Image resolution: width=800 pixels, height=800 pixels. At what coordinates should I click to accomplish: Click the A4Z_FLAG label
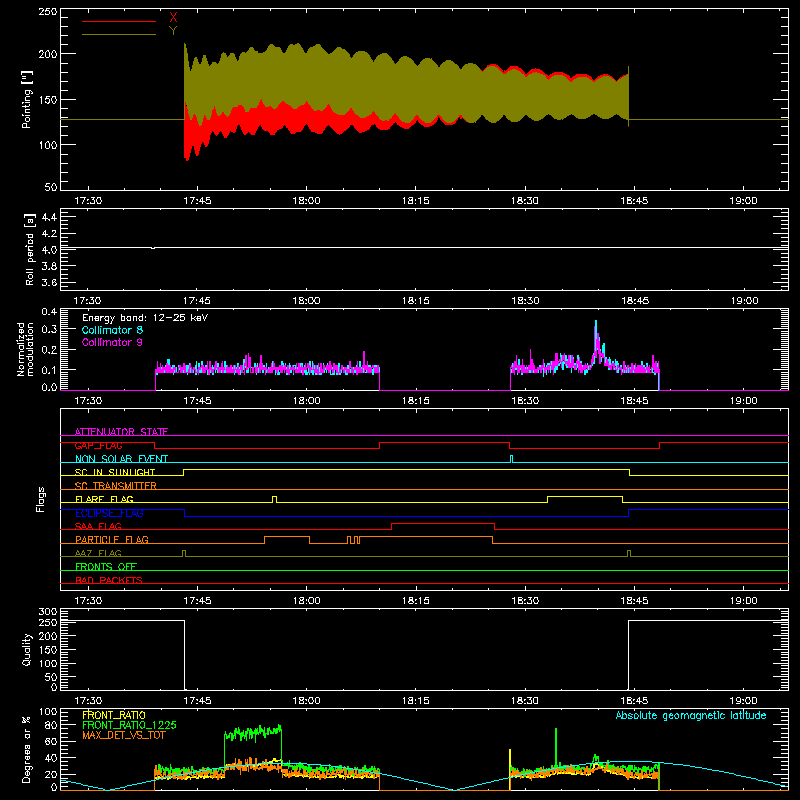[x=98, y=553]
